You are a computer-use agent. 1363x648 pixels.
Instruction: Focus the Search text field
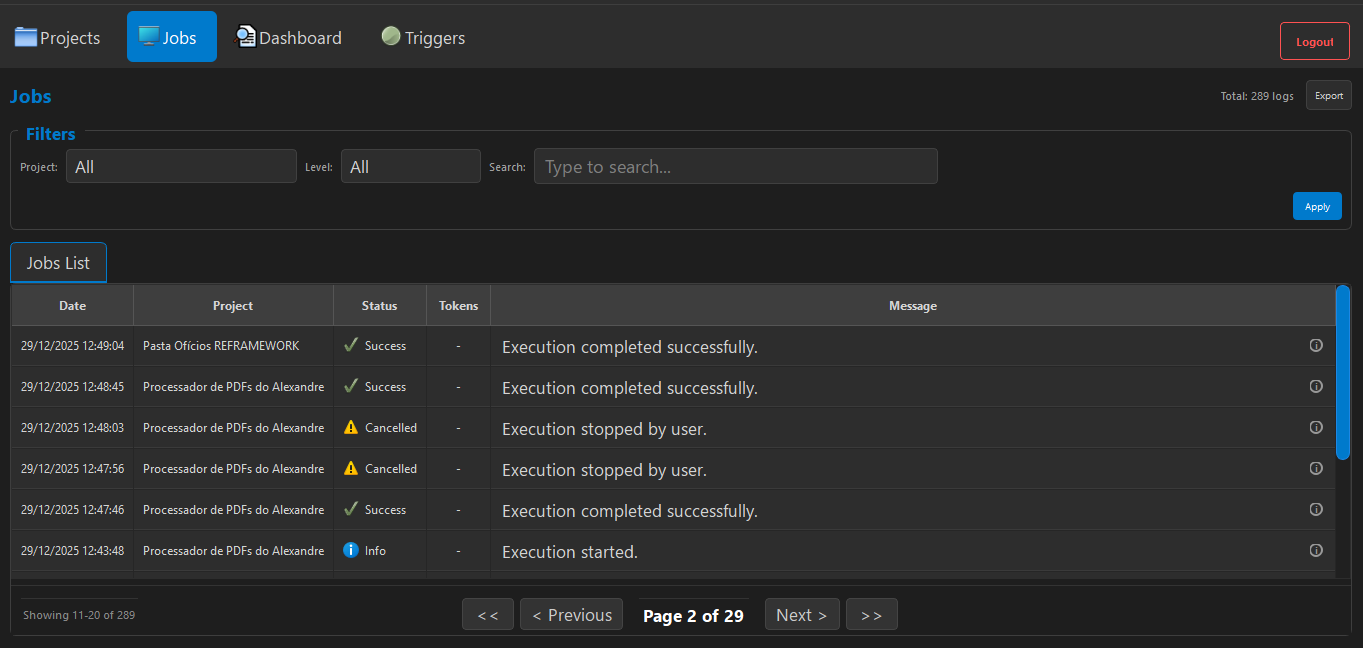click(x=735, y=167)
